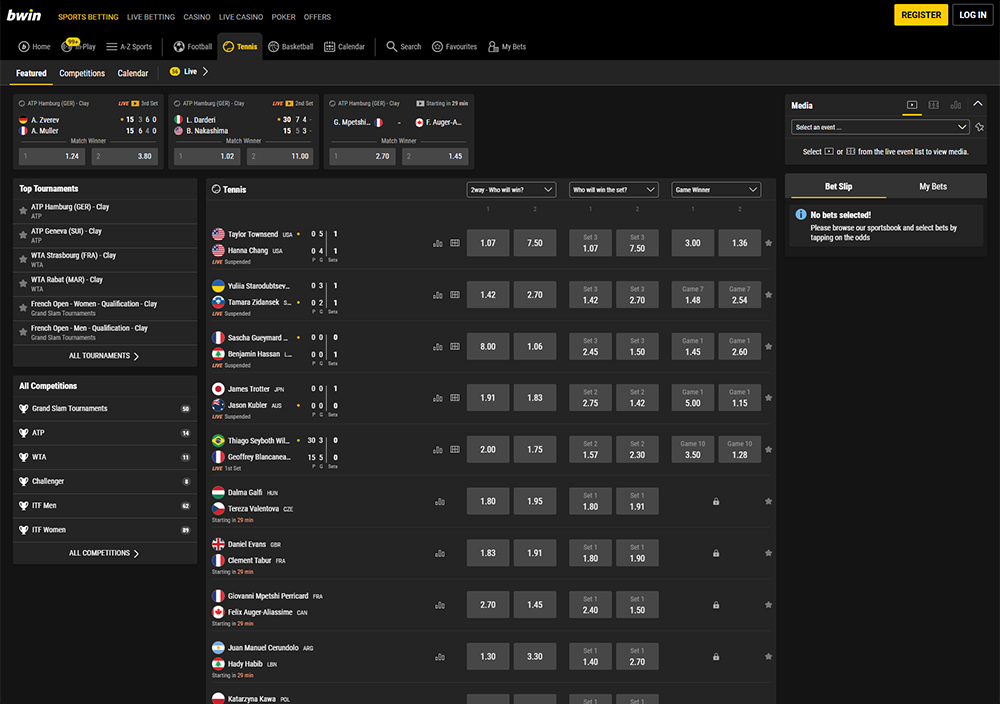
Task: Open stats for Galfi vs Valentova match
Action: click(x=440, y=501)
